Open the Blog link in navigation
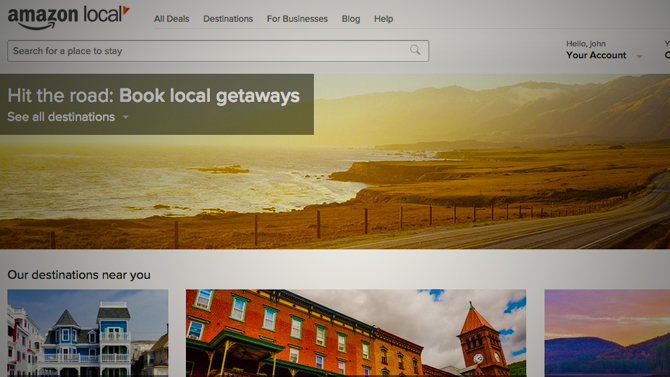The width and height of the screenshot is (670, 377). click(351, 19)
